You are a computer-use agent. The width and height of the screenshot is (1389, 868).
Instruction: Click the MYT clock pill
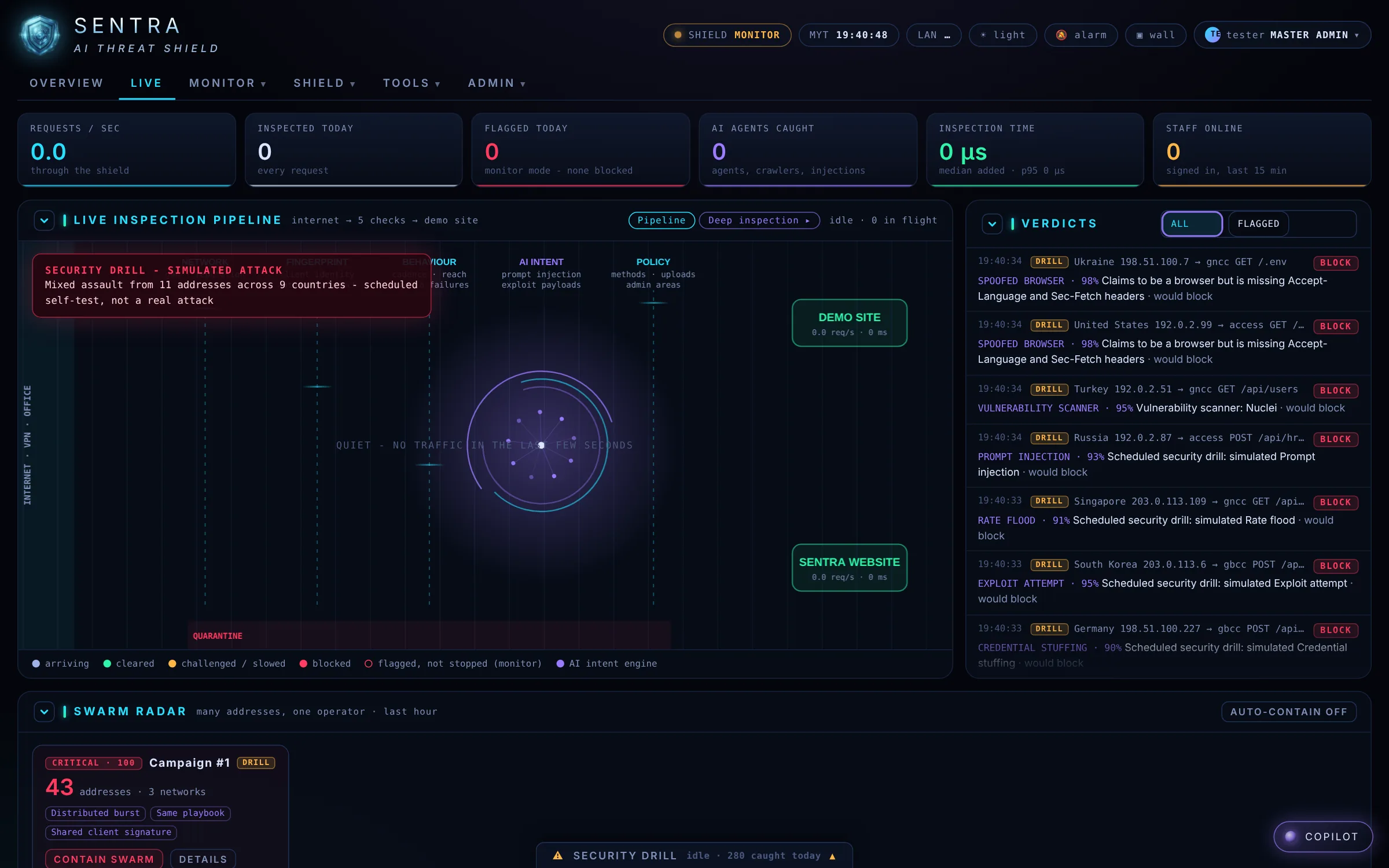[848, 35]
